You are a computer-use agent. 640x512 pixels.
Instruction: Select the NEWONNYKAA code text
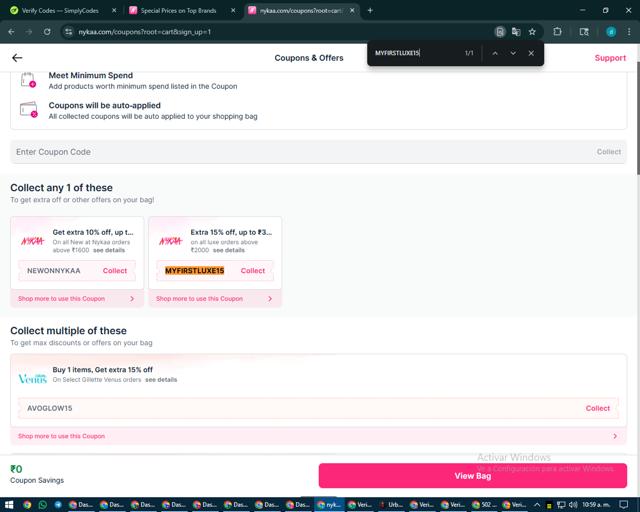(54, 271)
